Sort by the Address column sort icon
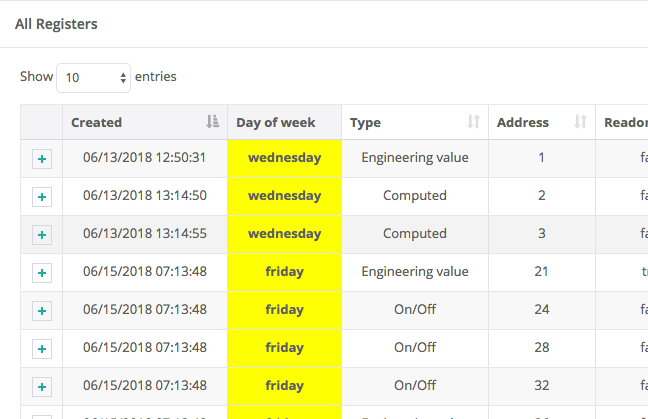 580,121
